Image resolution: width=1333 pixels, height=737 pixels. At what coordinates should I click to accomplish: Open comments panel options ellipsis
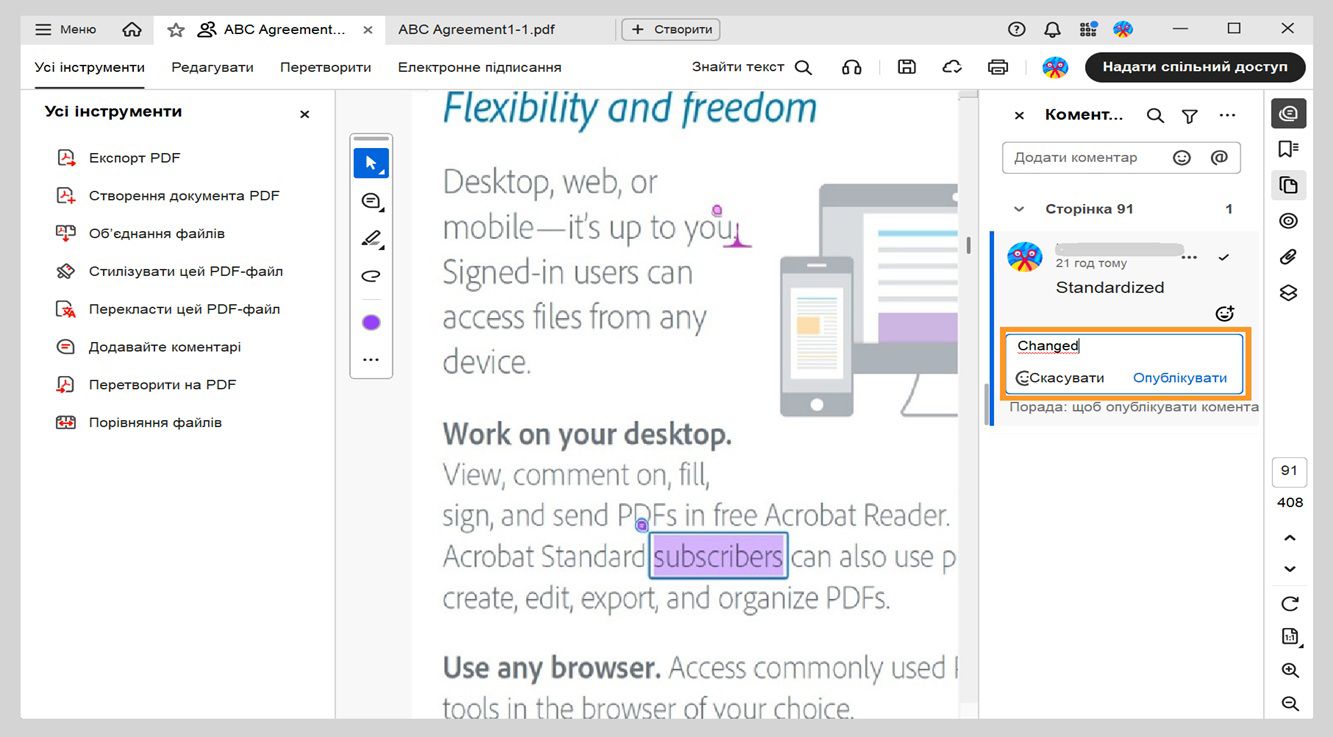tap(1228, 116)
